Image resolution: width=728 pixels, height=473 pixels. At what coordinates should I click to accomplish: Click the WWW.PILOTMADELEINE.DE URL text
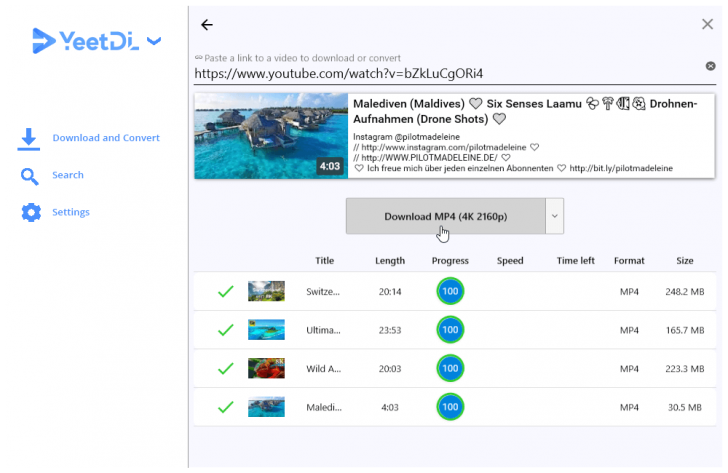click(x=429, y=157)
